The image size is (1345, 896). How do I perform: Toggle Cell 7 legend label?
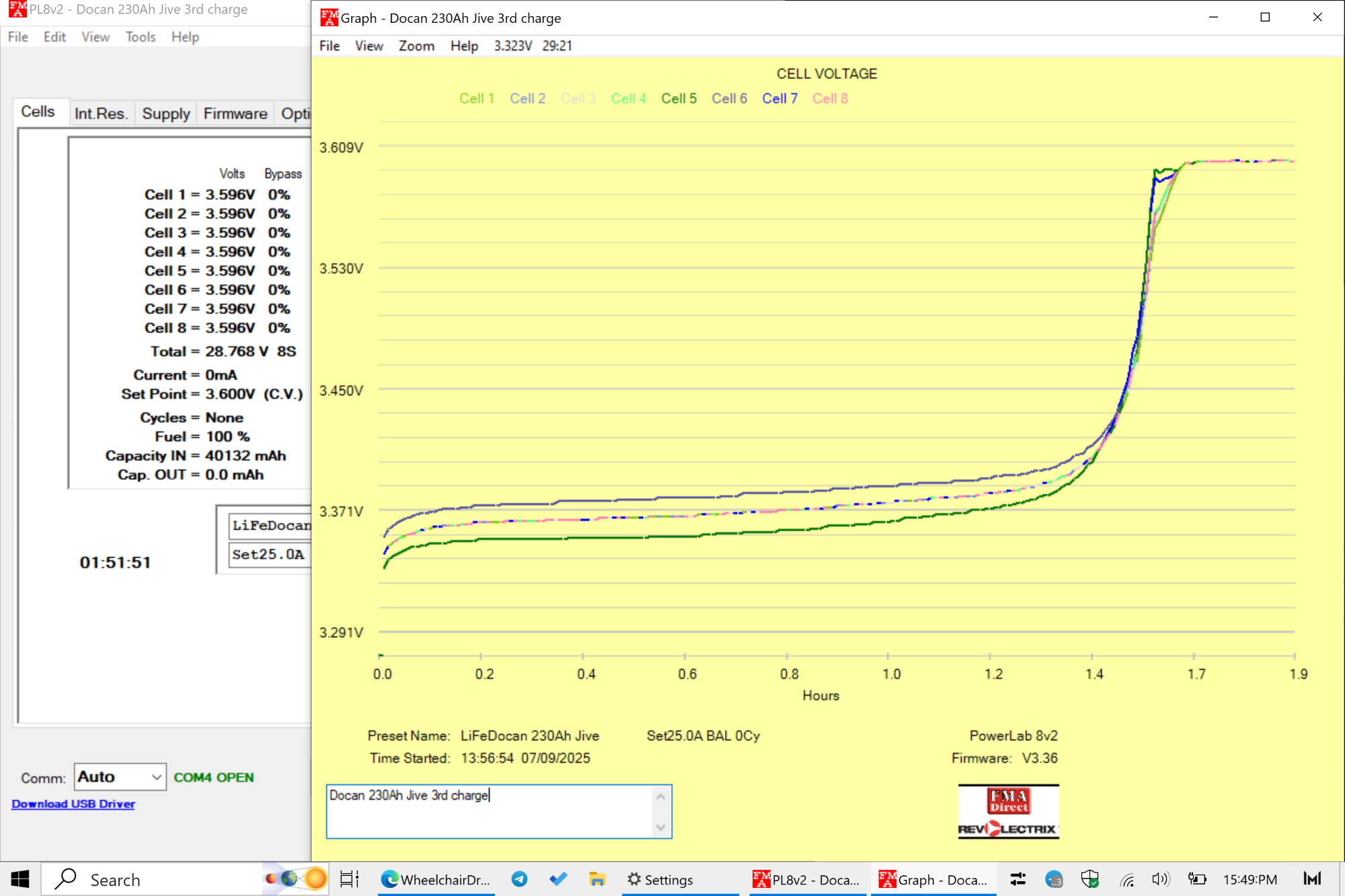click(x=779, y=98)
